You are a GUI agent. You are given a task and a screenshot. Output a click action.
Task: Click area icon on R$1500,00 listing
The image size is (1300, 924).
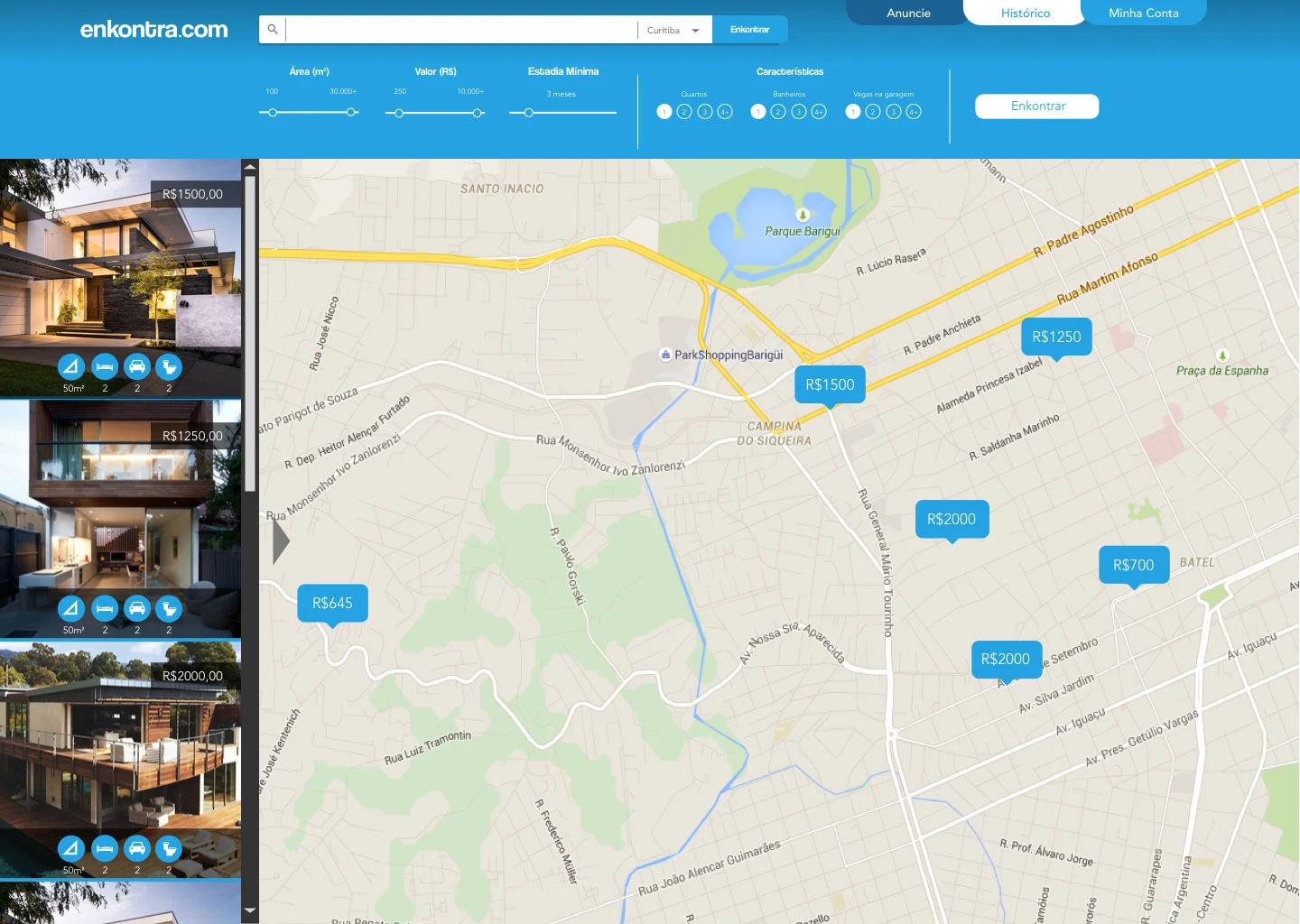pos(71,366)
